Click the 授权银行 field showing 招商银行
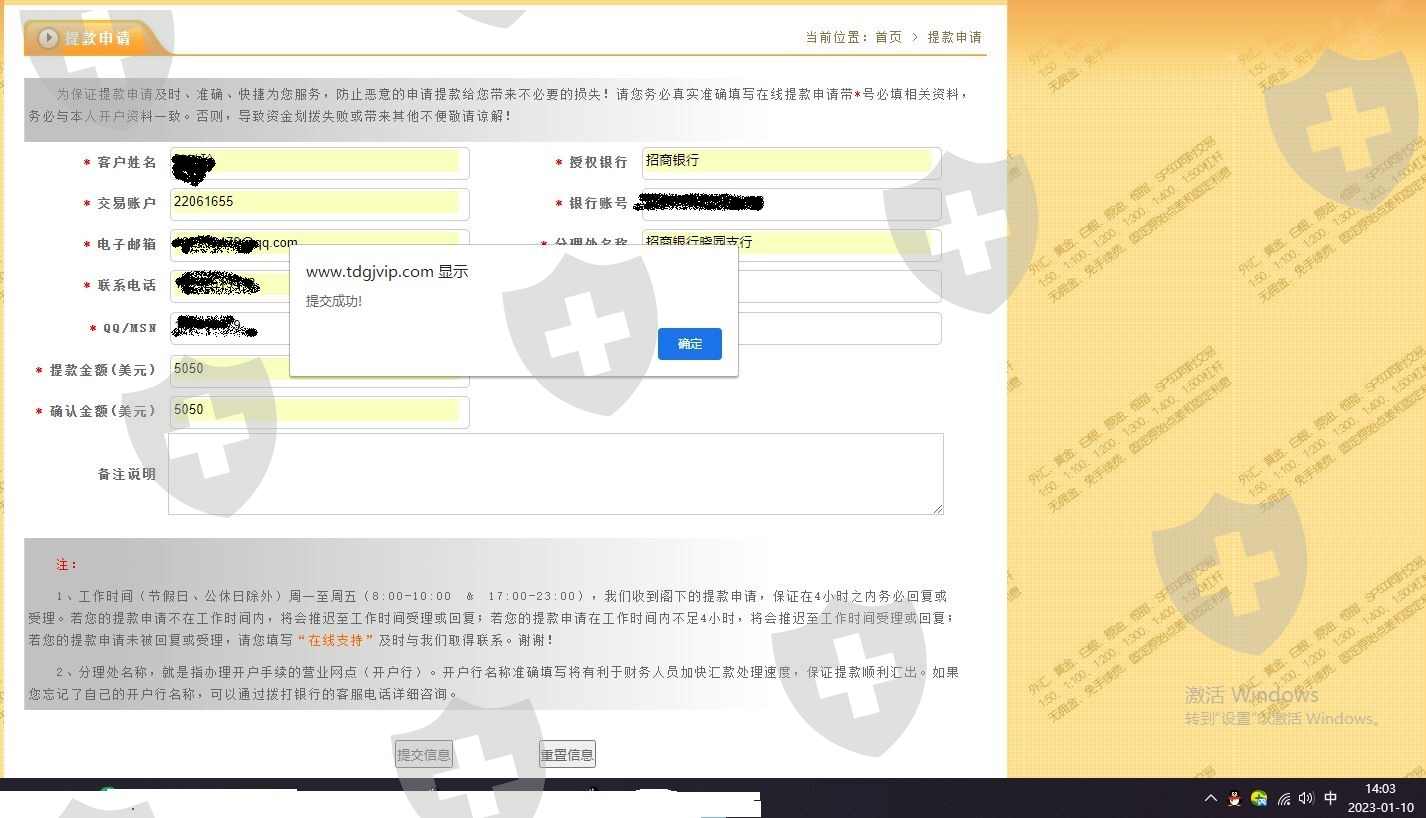This screenshot has width=1426, height=818. pos(791,163)
